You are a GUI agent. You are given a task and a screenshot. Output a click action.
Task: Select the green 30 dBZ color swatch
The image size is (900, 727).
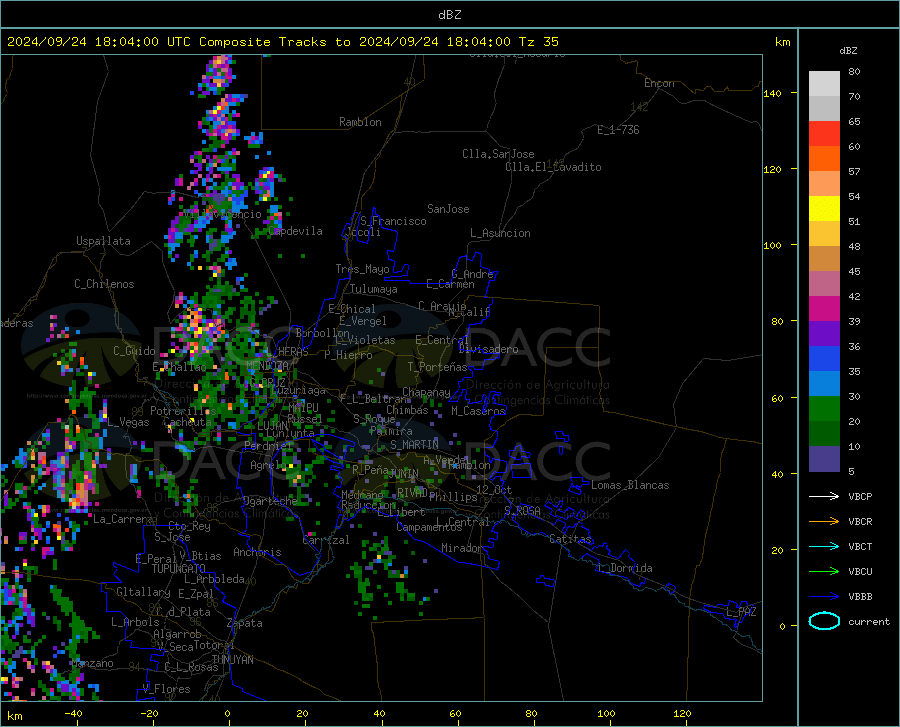point(824,409)
